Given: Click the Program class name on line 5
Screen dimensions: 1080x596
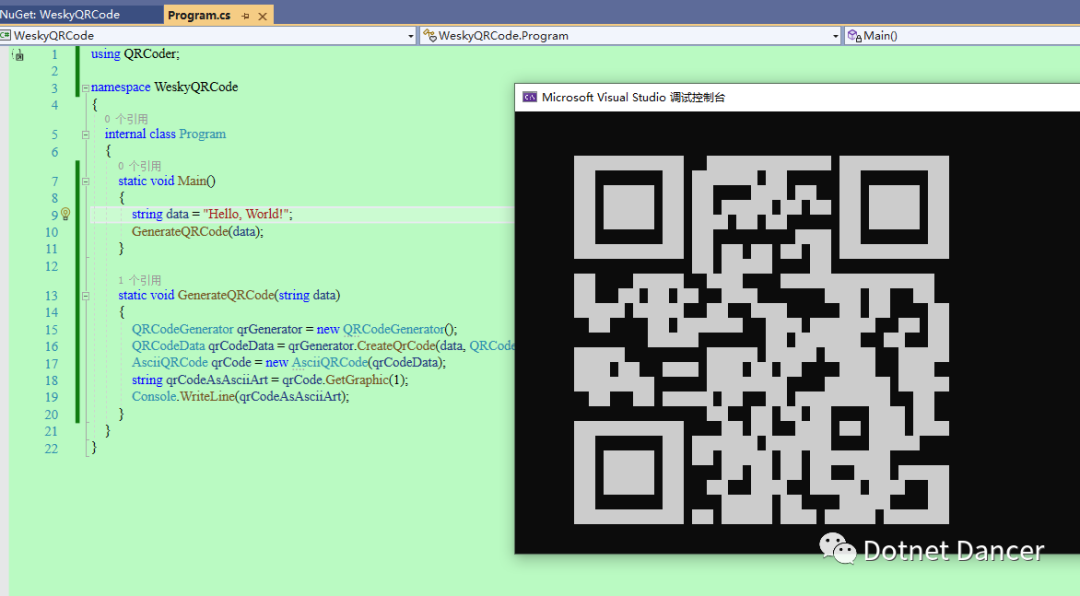Looking at the screenshot, I should point(202,134).
